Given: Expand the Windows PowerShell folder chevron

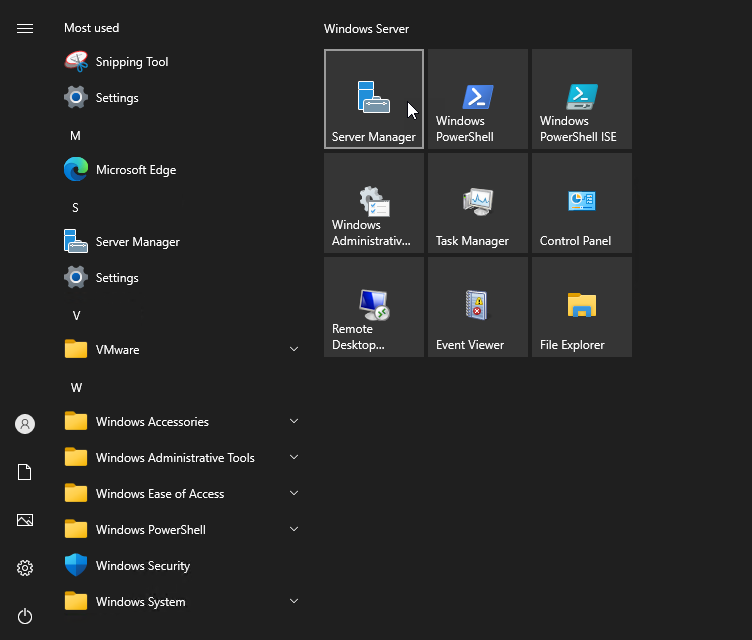Looking at the screenshot, I should click(294, 529).
